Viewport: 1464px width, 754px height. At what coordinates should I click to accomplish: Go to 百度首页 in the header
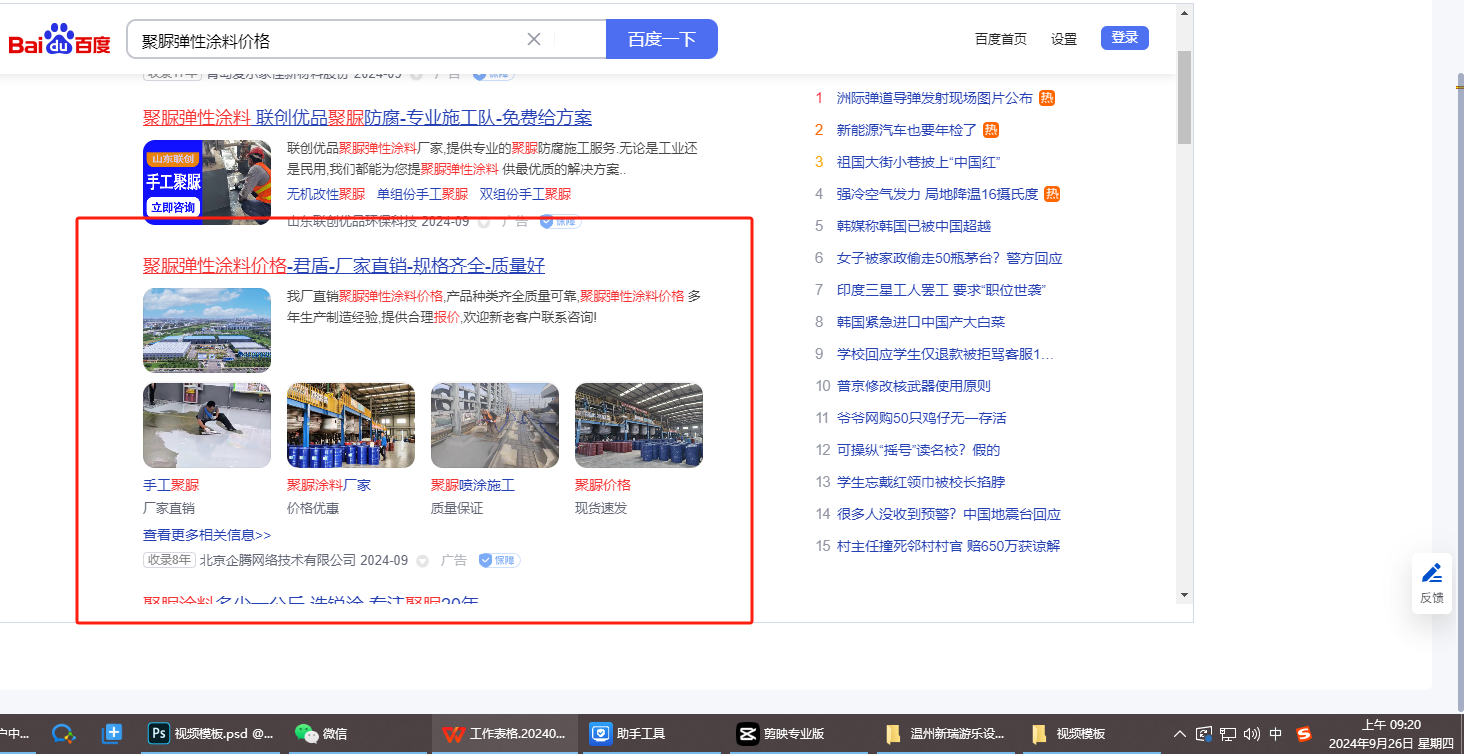point(1000,39)
